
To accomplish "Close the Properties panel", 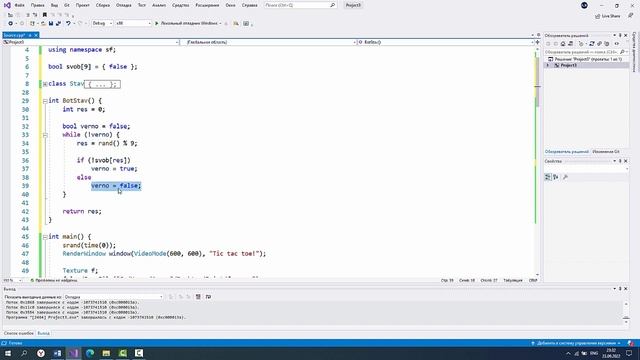I will (x=626, y=161).
